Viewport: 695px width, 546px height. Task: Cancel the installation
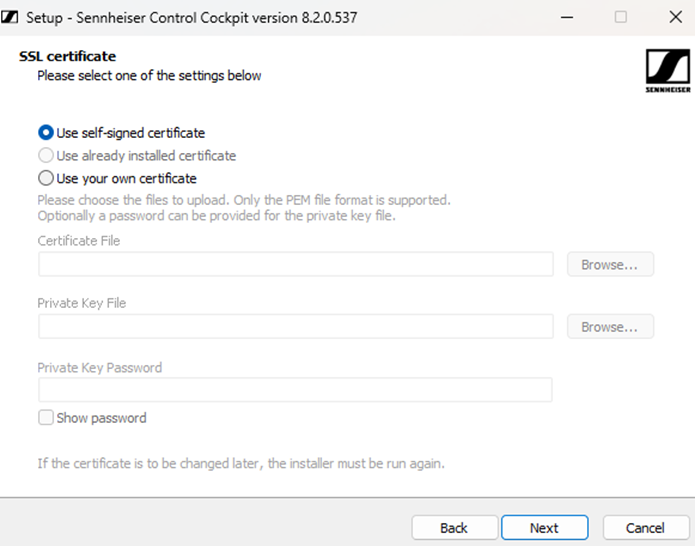(x=645, y=527)
